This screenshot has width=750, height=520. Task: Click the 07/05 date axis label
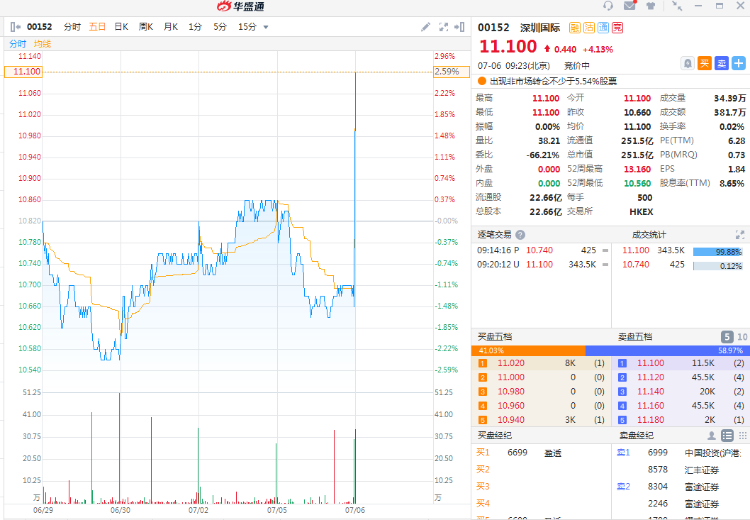[277, 510]
